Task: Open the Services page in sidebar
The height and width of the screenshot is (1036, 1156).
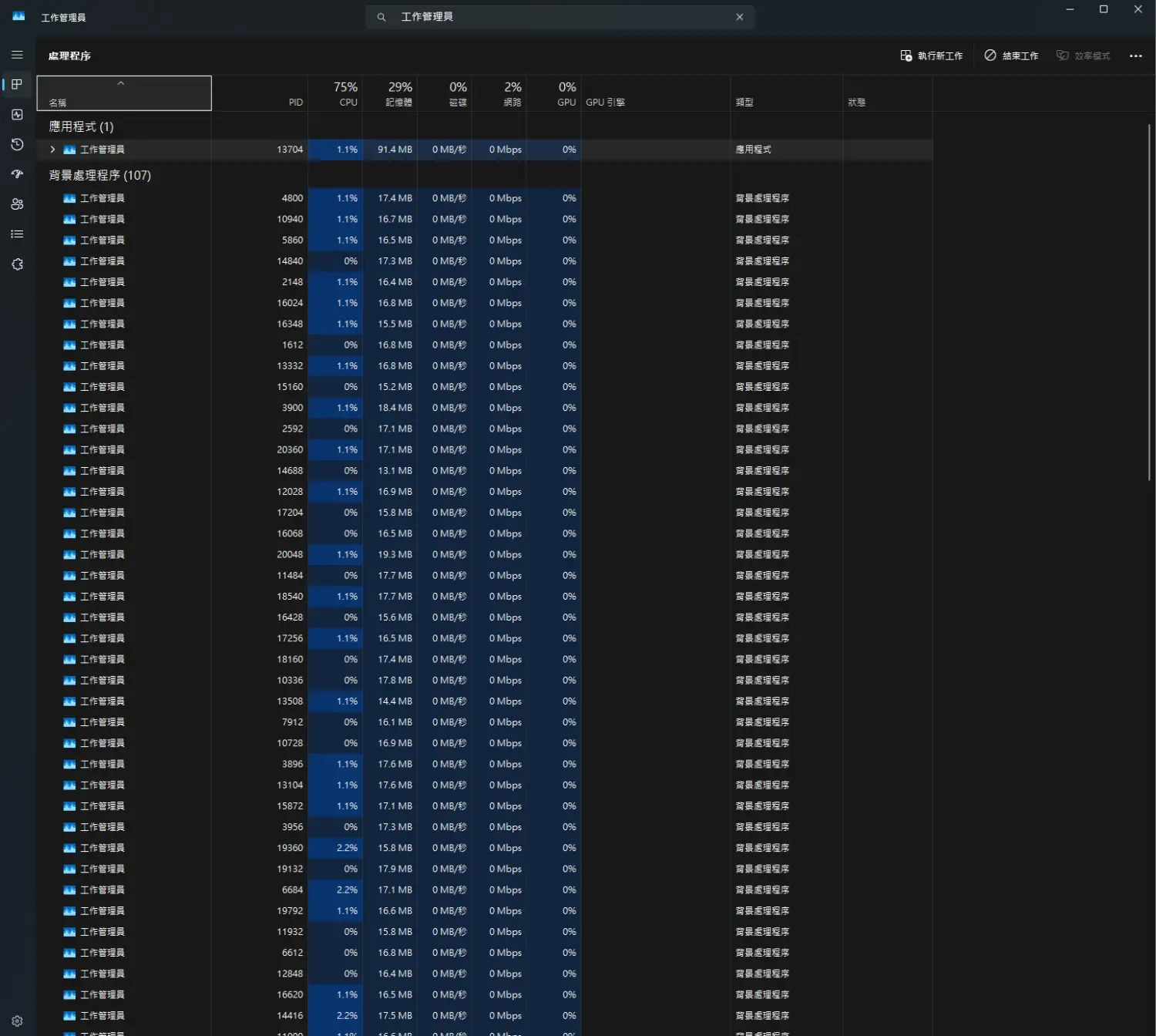Action: (17, 264)
